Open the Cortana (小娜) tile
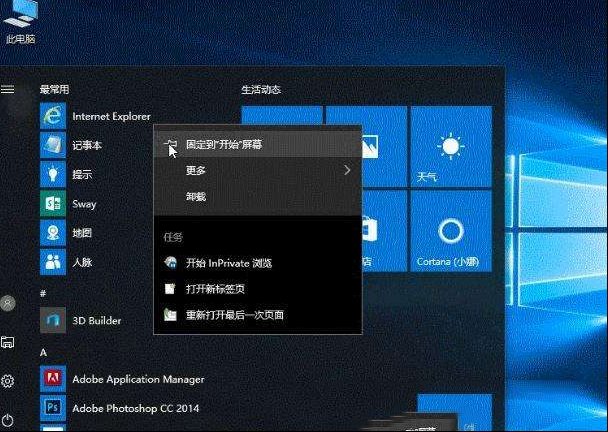The height and width of the screenshot is (432, 608). click(x=451, y=231)
